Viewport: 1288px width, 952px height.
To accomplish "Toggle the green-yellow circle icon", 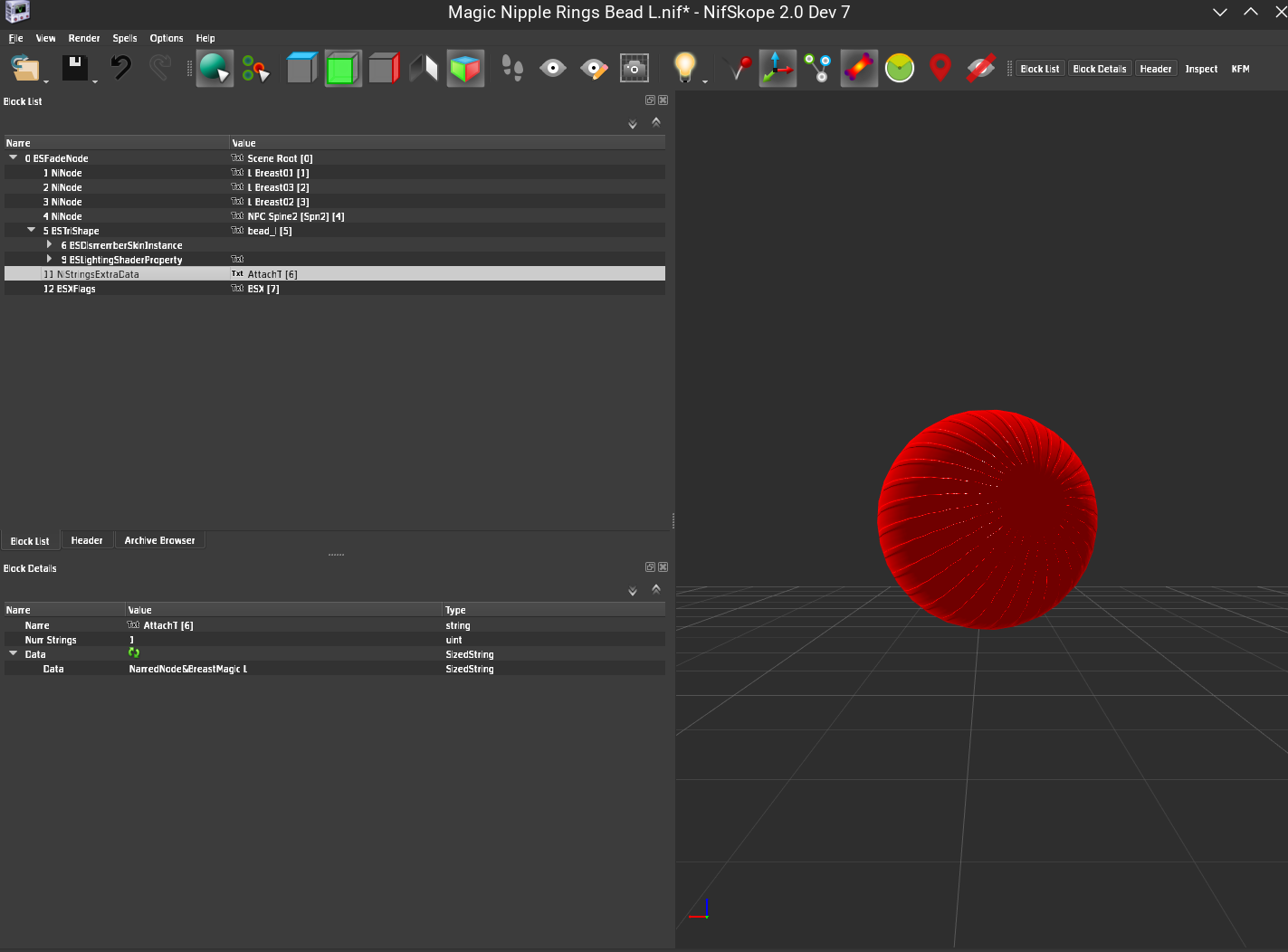I will [x=900, y=69].
